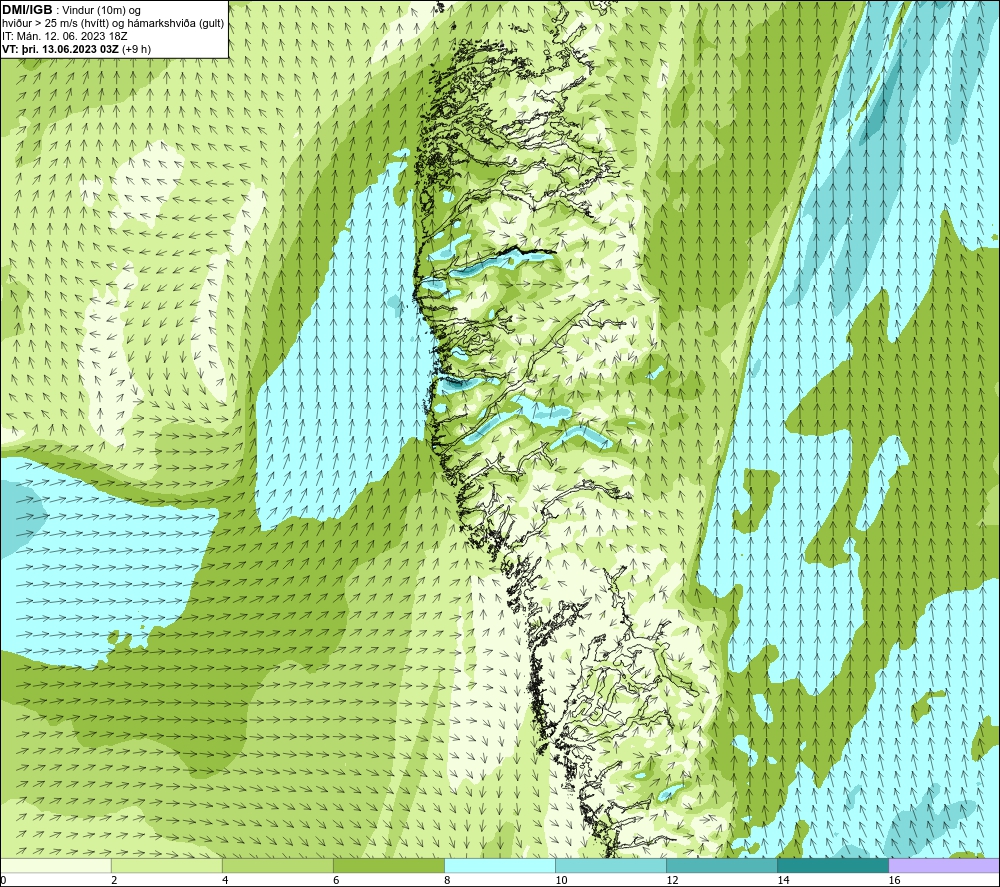The image size is (1000, 887).
Task: Select the medium green 4–6 m/s legend swatch
Action: tap(278, 865)
